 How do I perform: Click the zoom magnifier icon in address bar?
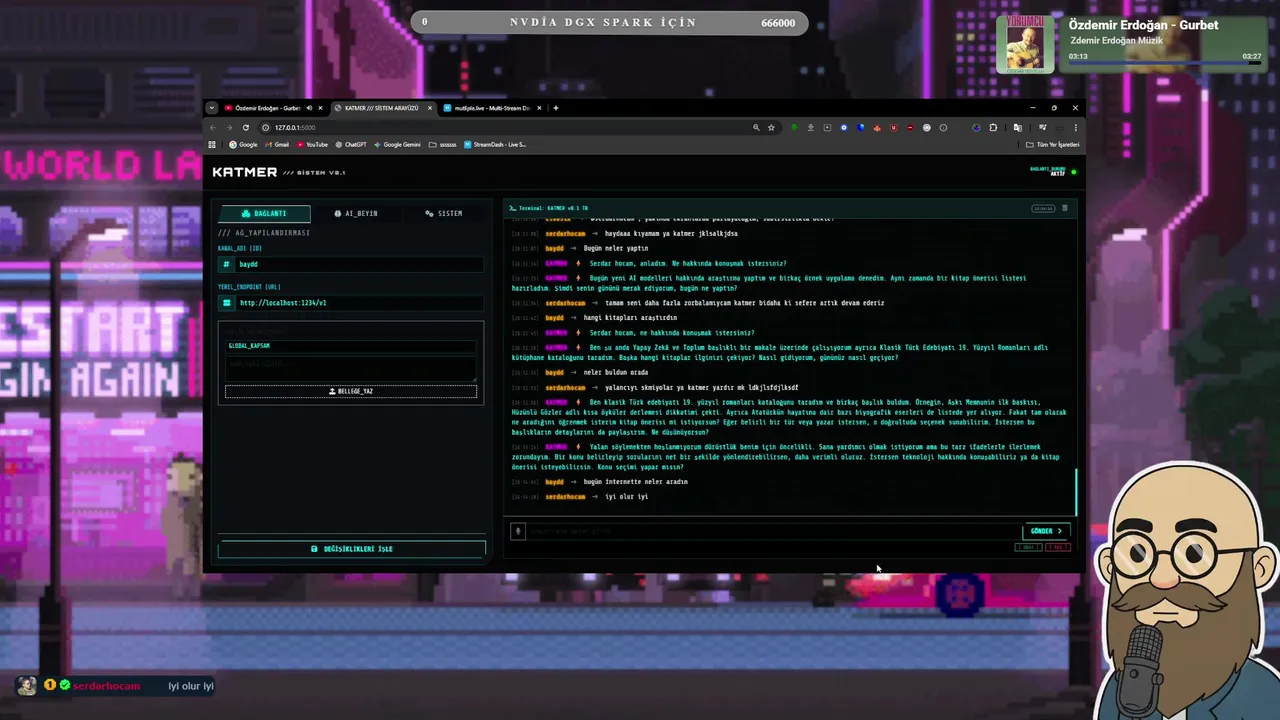(756, 127)
